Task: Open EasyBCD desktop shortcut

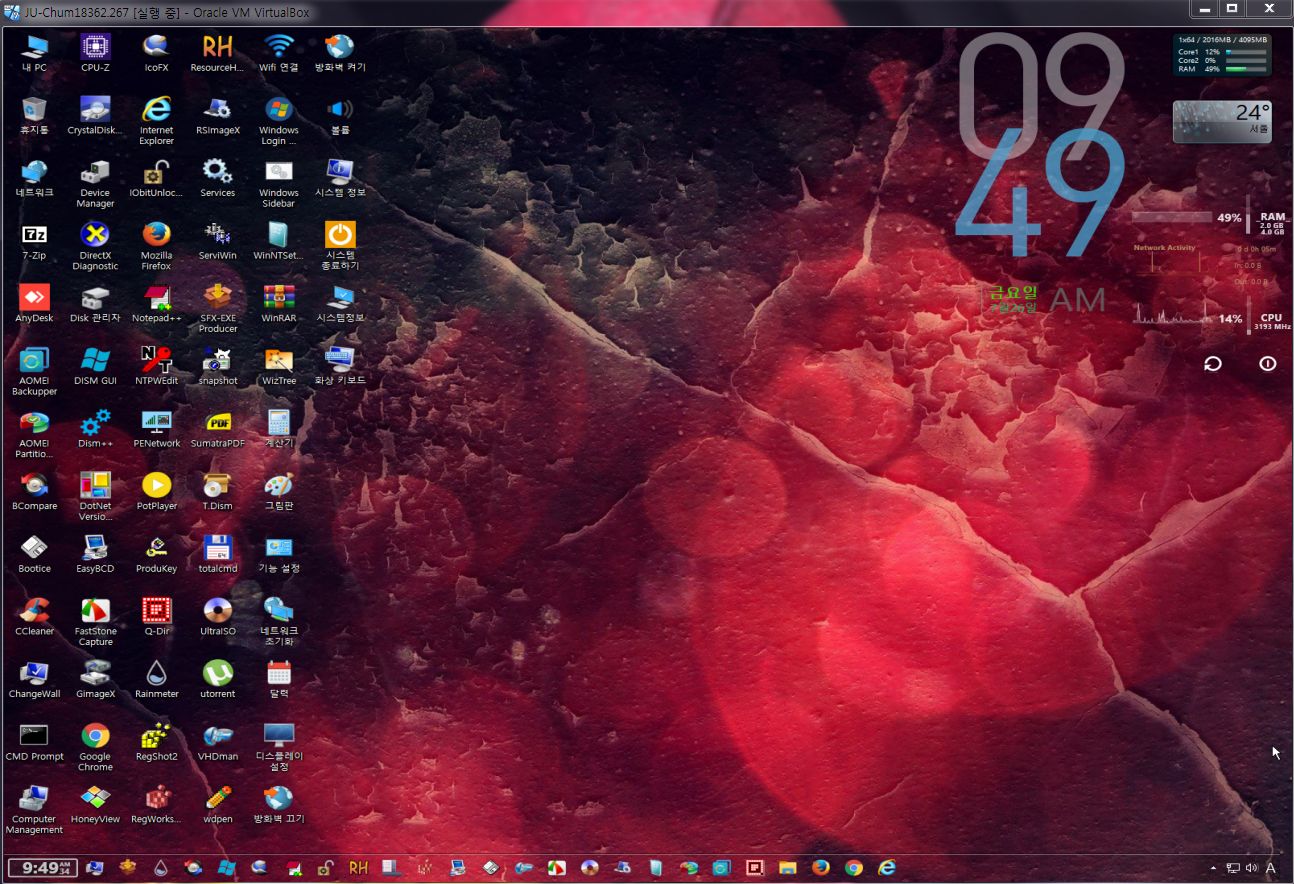Action: [x=95, y=554]
